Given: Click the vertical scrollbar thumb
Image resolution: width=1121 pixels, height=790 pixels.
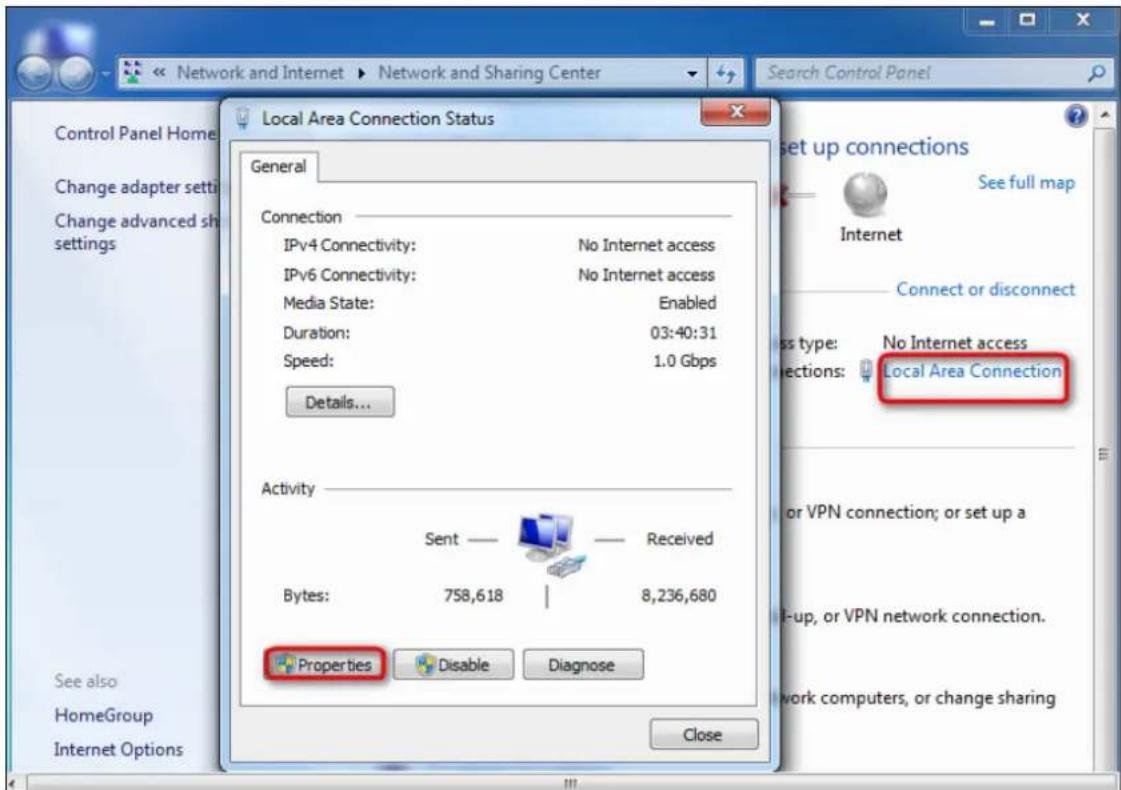Looking at the screenshot, I should (x=1105, y=453).
